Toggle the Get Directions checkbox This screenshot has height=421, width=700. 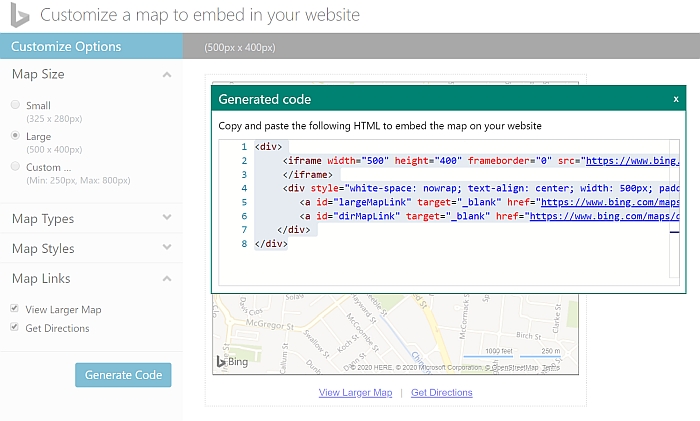(15, 328)
